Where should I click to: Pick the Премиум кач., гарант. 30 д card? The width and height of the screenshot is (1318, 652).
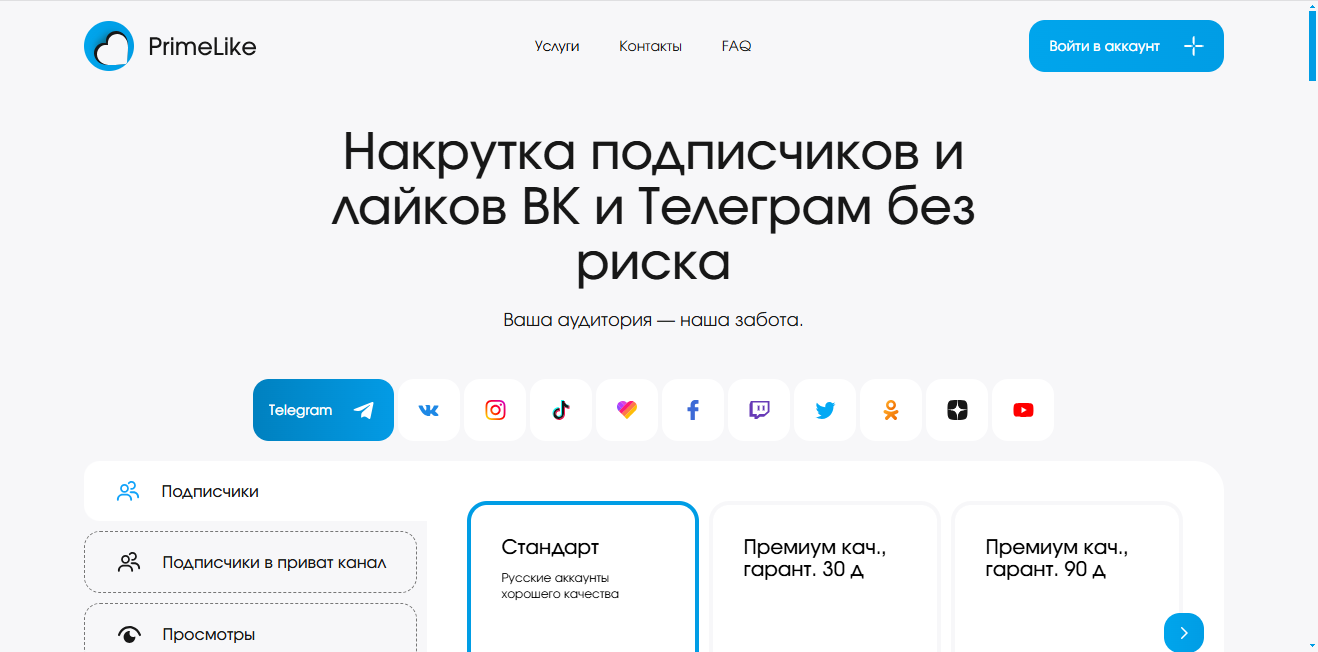(x=825, y=577)
